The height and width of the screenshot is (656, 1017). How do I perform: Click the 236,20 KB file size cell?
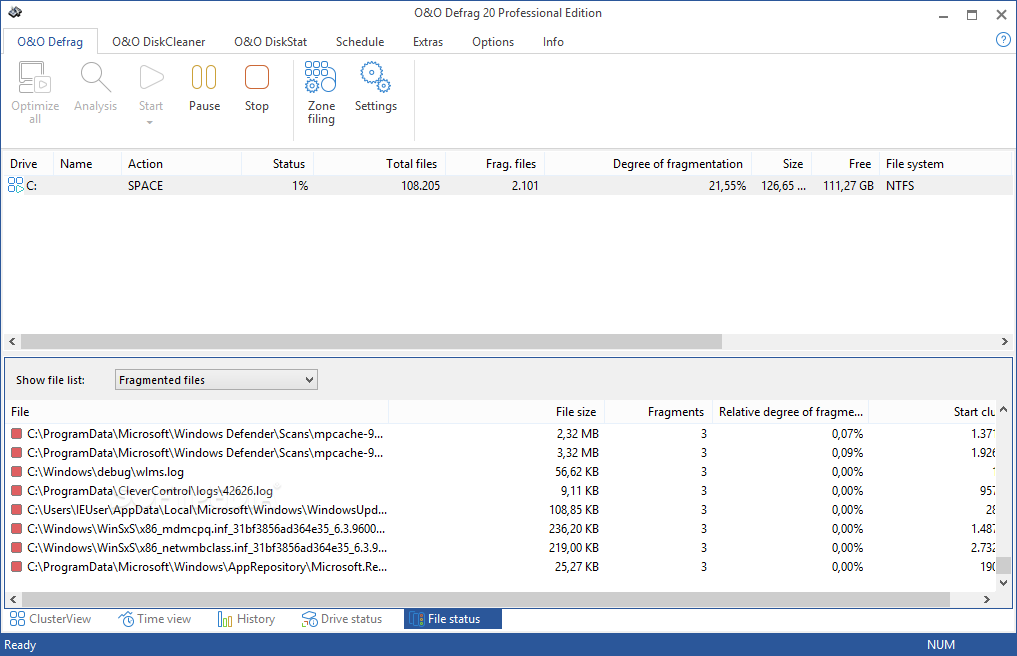[x=573, y=529]
